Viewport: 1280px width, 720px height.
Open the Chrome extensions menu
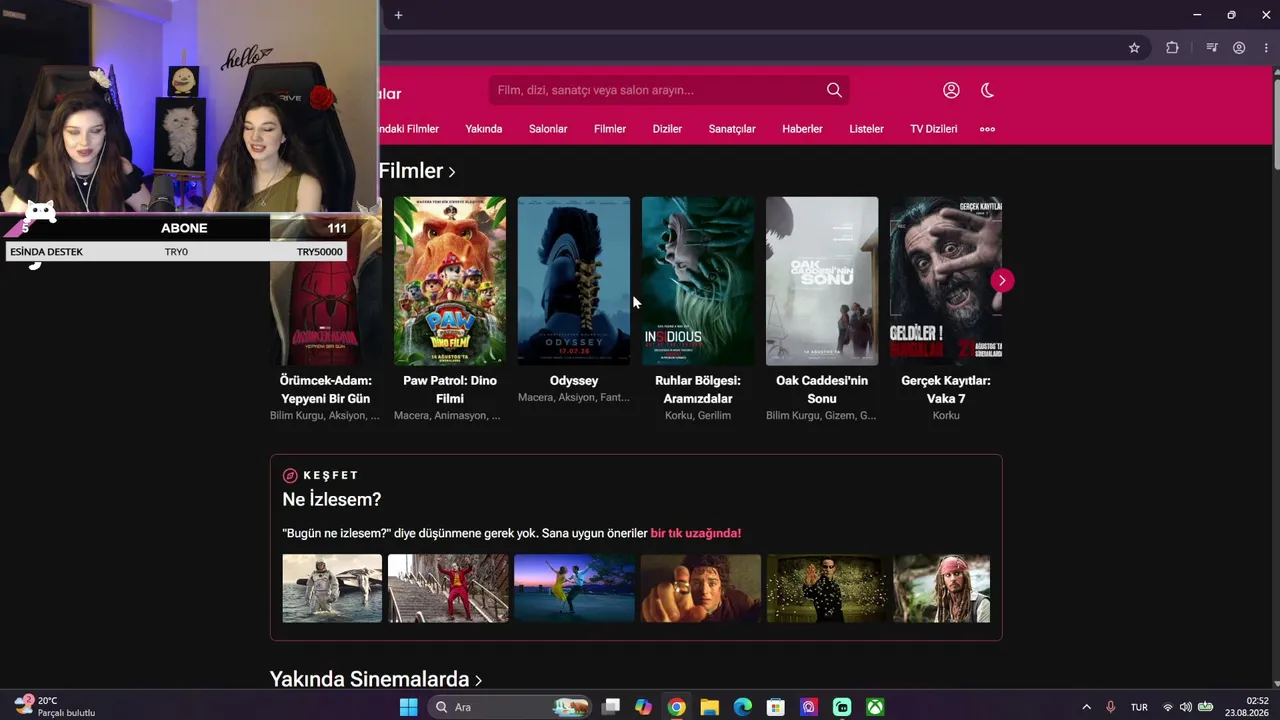pos(1172,48)
